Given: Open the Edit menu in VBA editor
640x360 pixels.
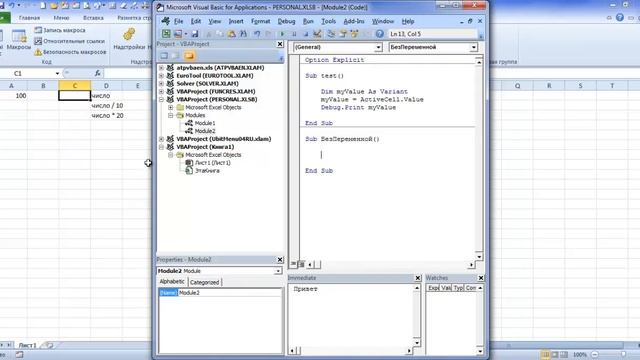Looking at the screenshot, I should tap(196, 21).
